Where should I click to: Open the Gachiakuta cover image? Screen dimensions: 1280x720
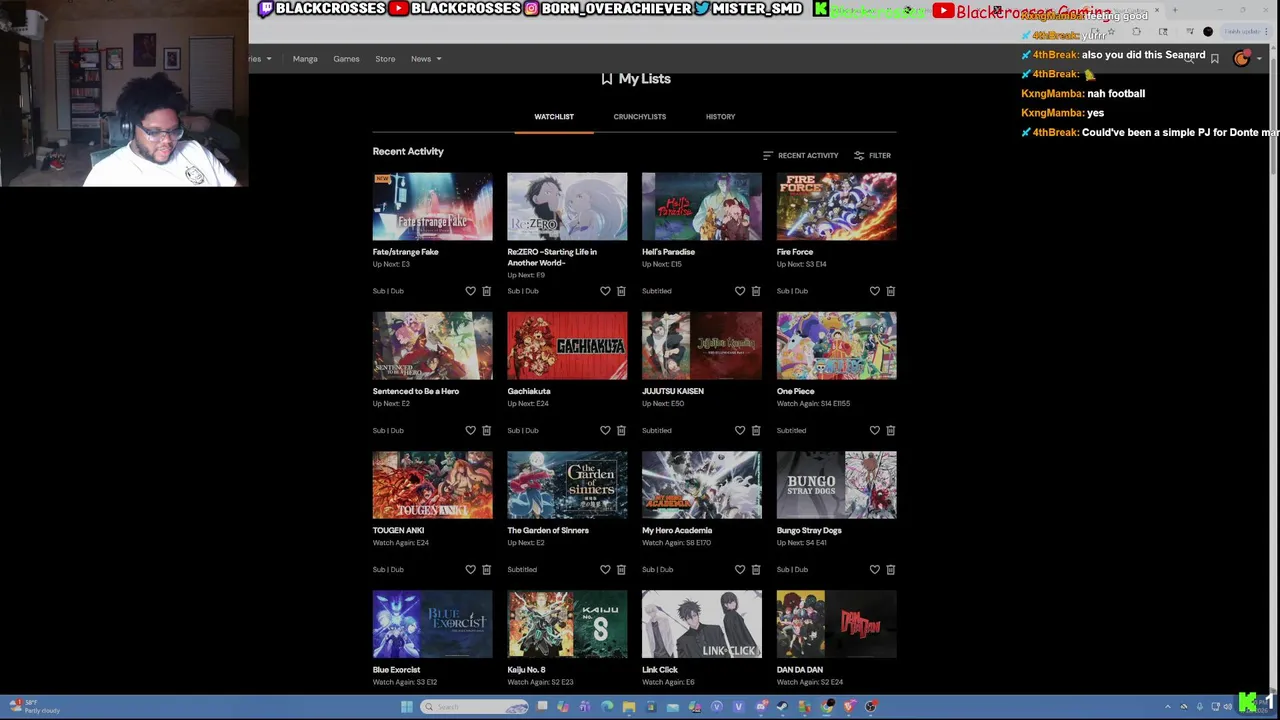click(x=567, y=345)
